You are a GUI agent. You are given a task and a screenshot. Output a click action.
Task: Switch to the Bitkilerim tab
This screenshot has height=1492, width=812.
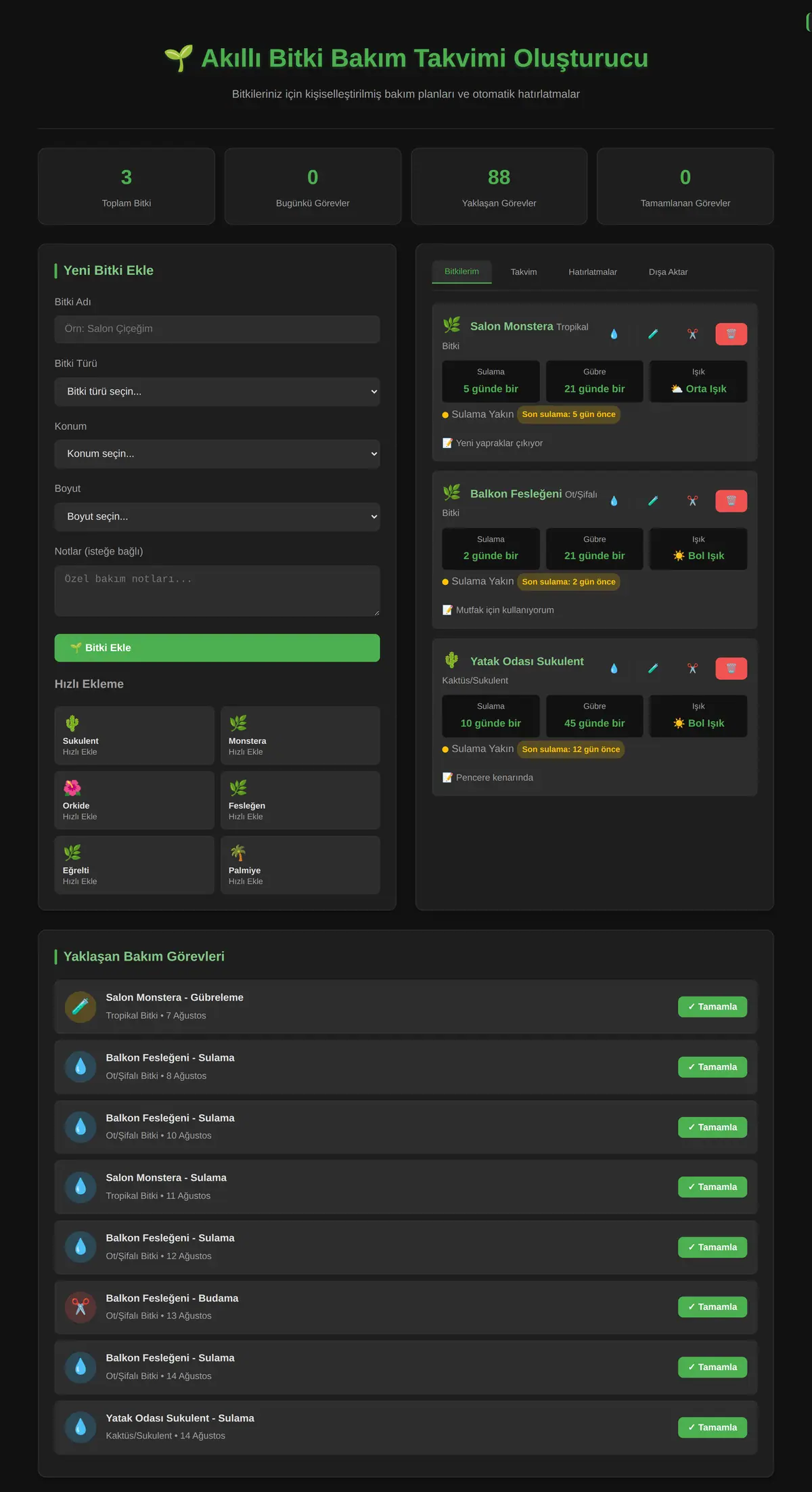click(461, 271)
